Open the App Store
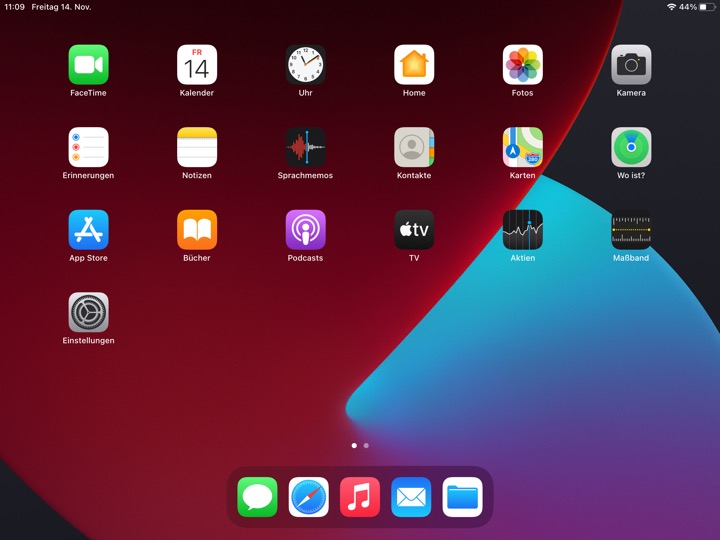The width and height of the screenshot is (720, 540). tap(89, 230)
